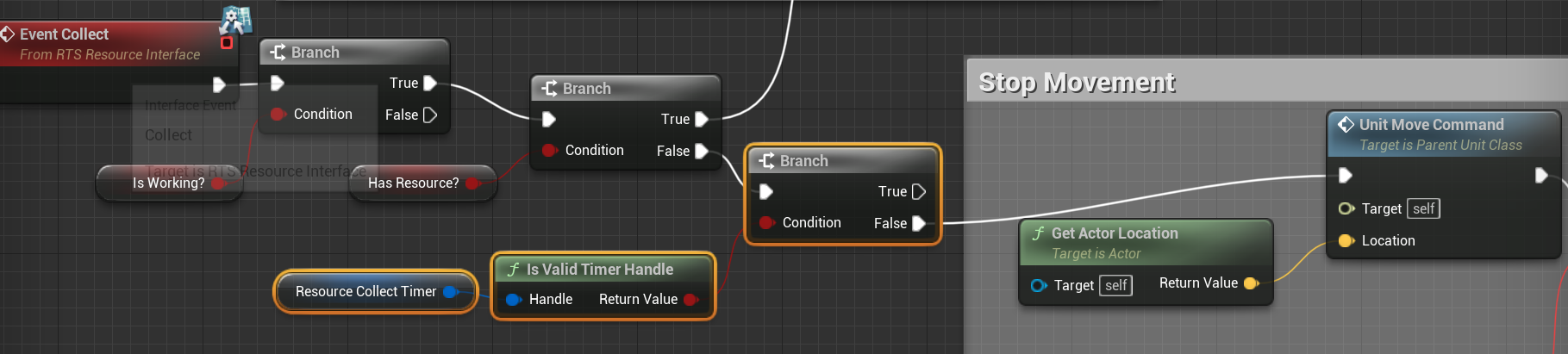Click the highlighted Branch node's icon
The width and height of the screenshot is (1568, 354).
[766, 161]
